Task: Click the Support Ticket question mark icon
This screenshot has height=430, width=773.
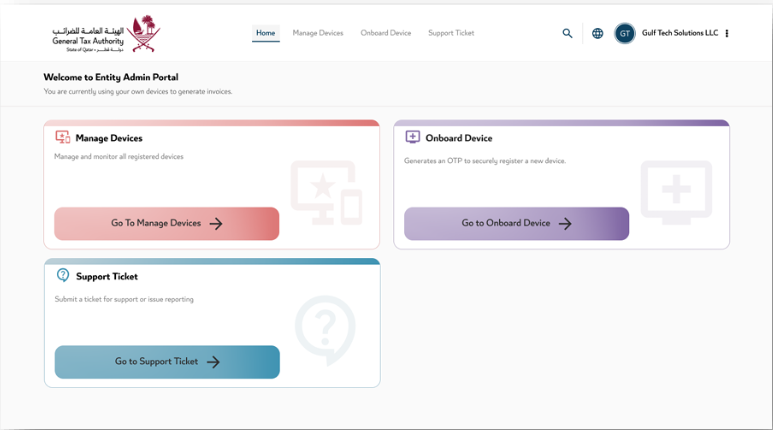Action: click(63, 275)
